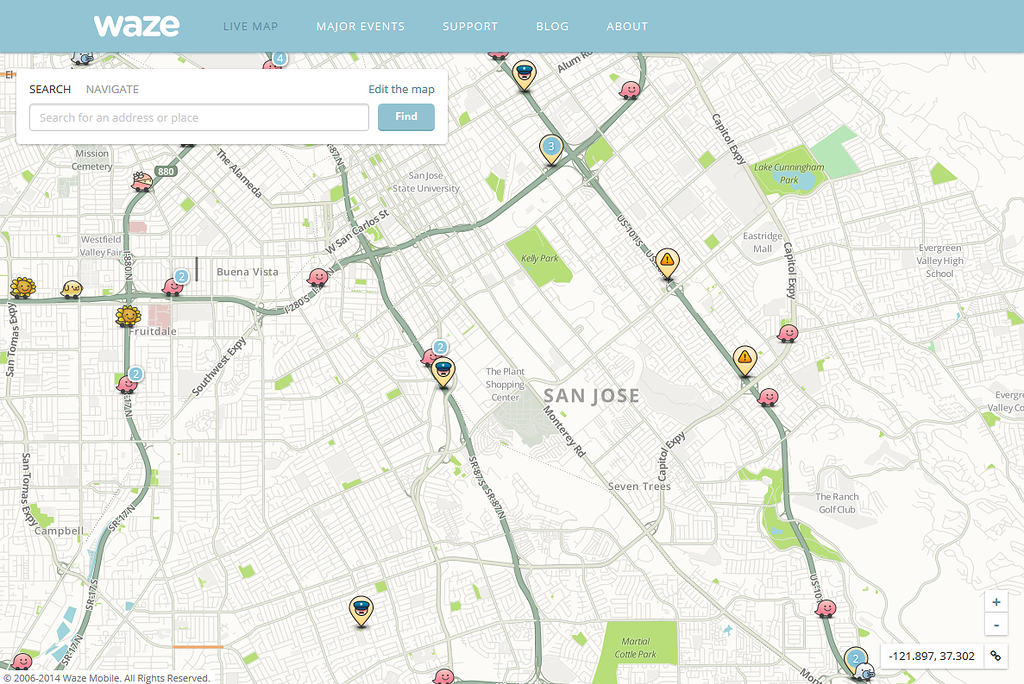Viewport: 1024px width, 684px height.
Task: Open the police marker next to Martial Cottle Park
Action: [360, 609]
